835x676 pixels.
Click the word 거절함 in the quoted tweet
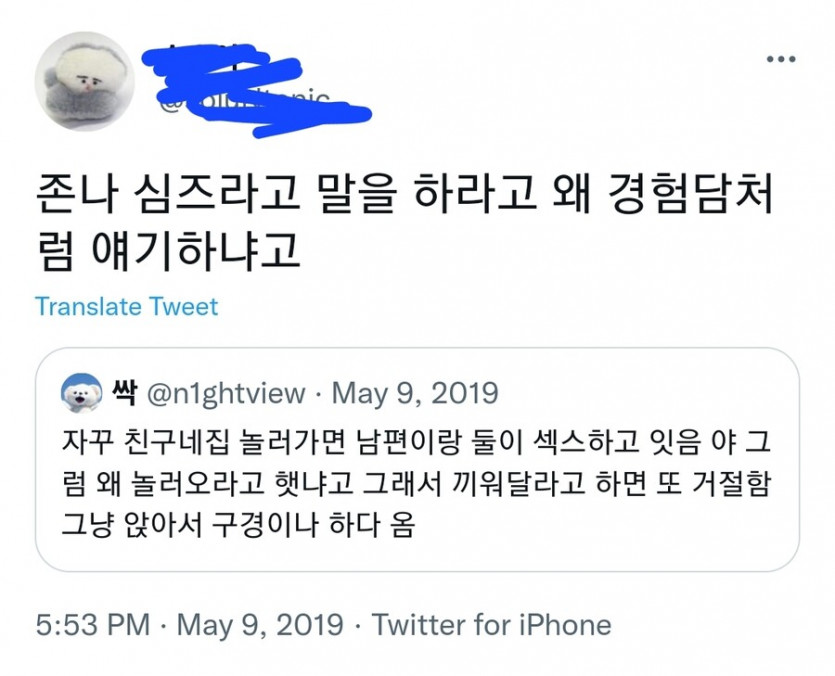coord(735,483)
